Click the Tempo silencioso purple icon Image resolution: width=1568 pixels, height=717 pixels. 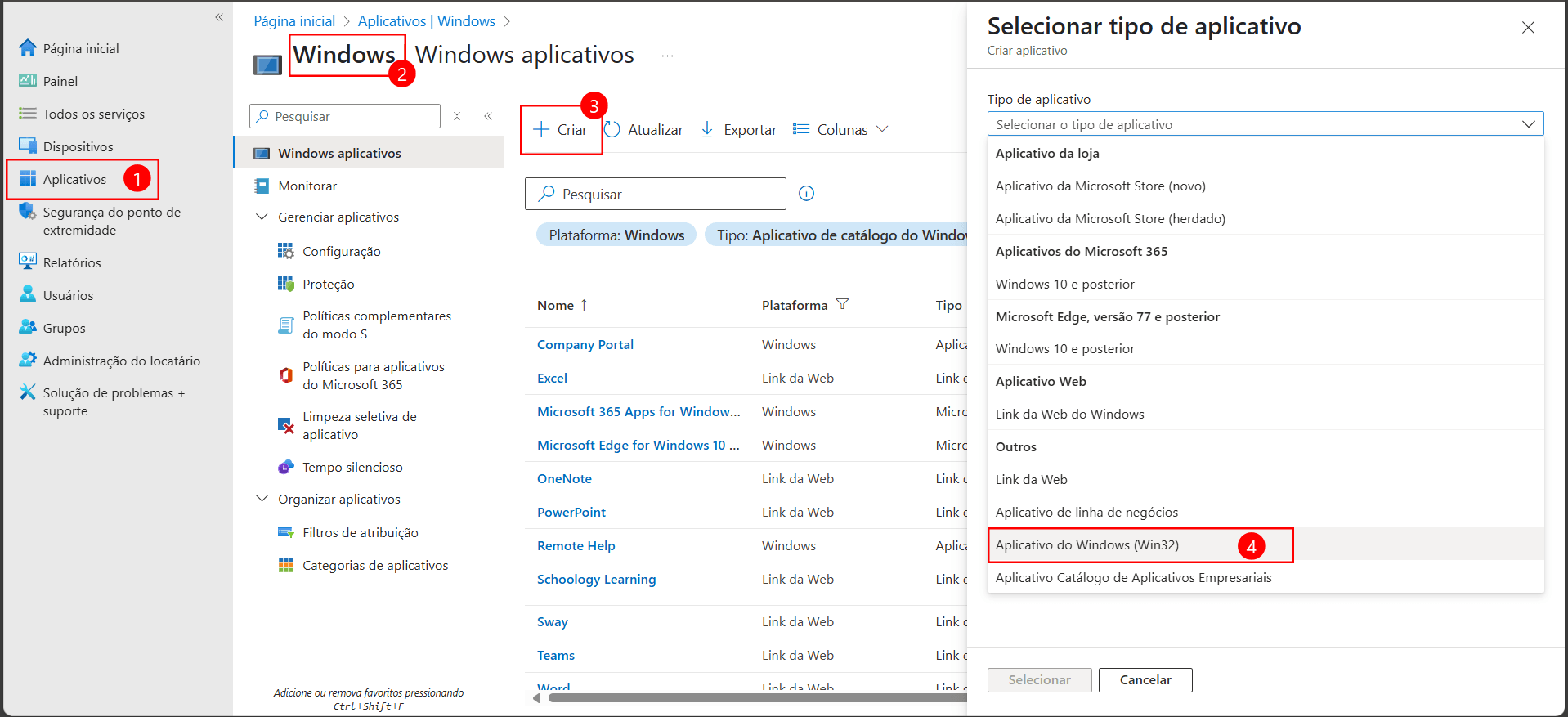[285, 467]
